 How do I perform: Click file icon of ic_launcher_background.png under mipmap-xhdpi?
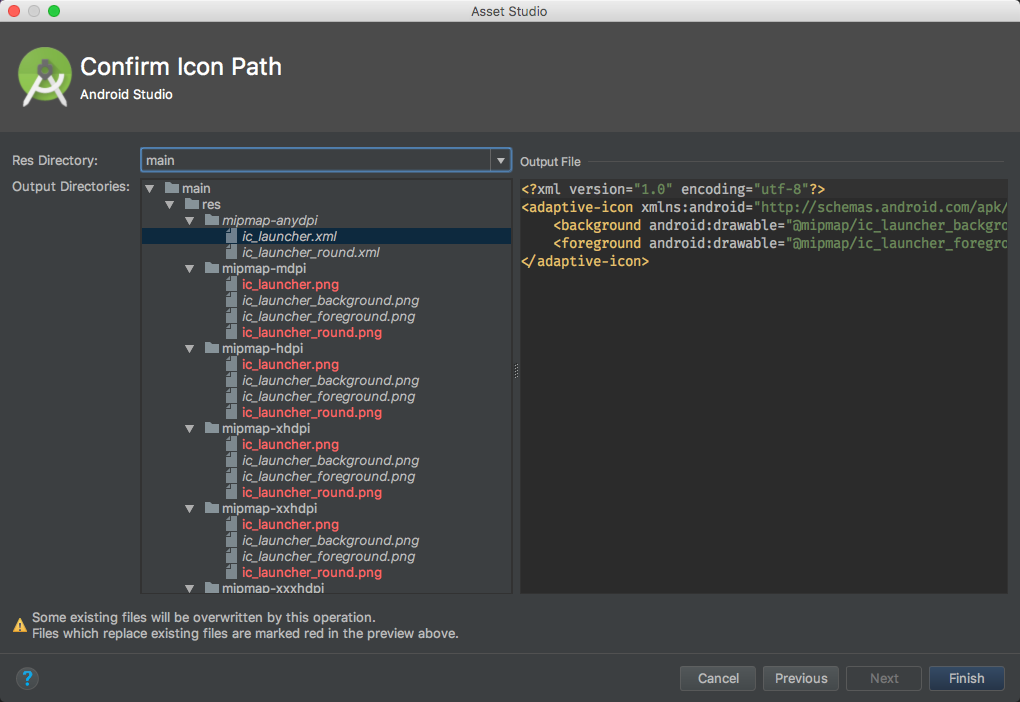coord(232,461)
